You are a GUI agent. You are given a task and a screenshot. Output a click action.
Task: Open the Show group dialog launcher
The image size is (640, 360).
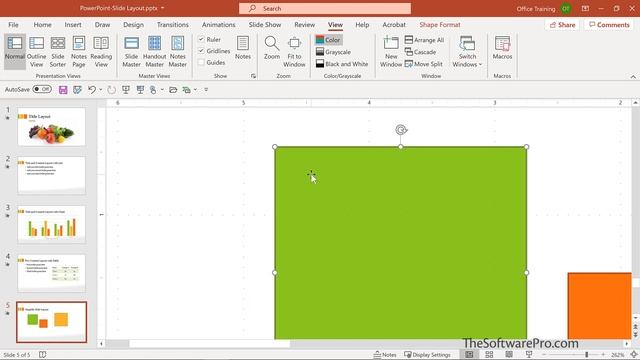click(253, 76)
